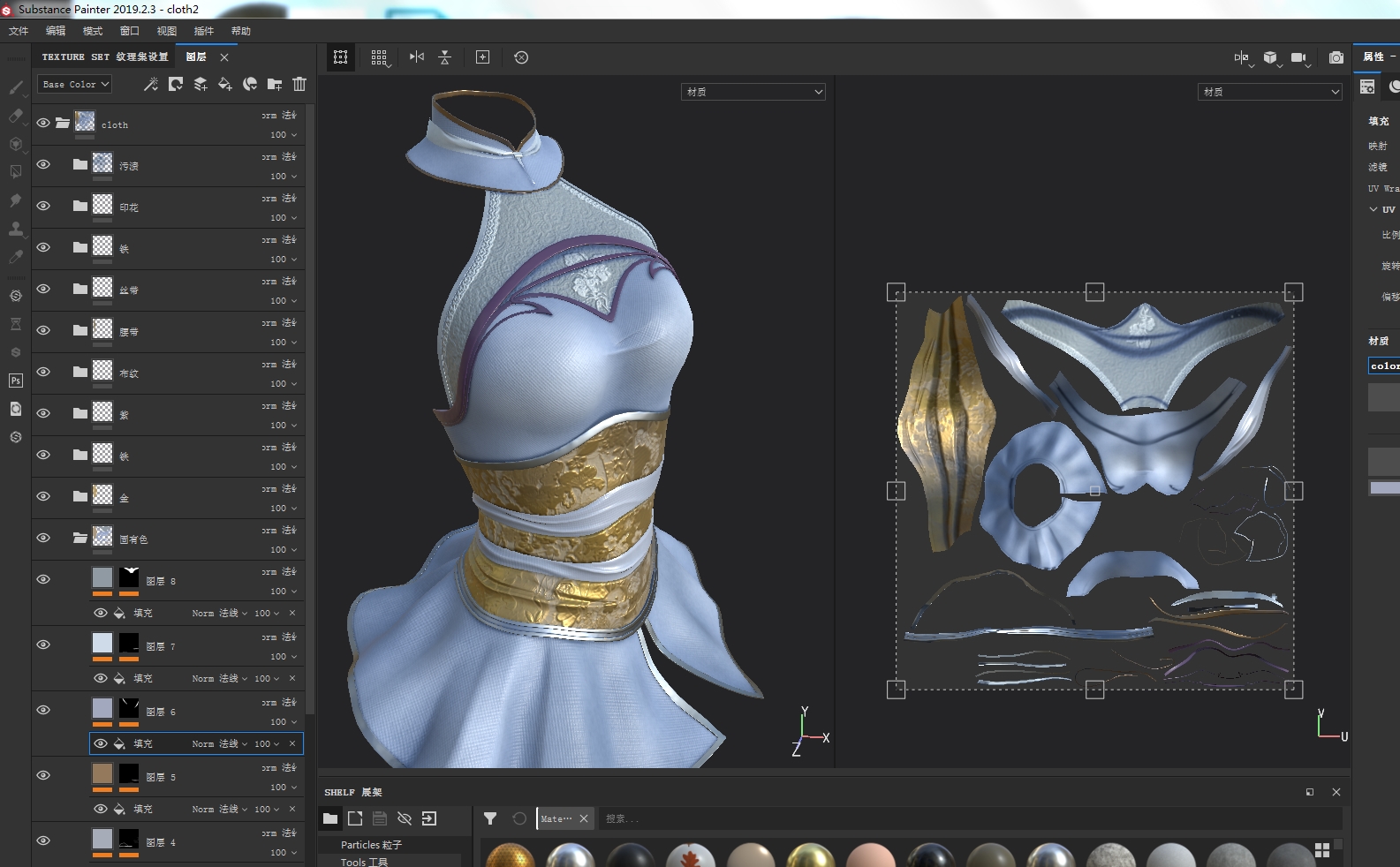Hide 图层 8 using its eye icon

(43, 580)
